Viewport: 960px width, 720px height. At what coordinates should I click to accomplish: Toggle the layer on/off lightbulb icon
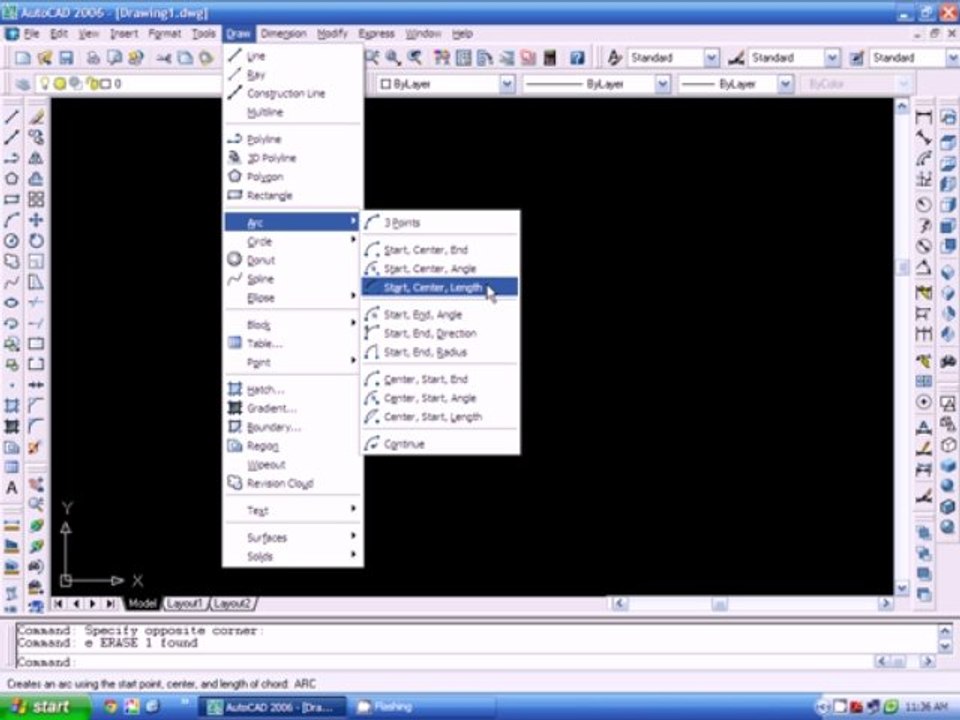click(x=44, y=83)
